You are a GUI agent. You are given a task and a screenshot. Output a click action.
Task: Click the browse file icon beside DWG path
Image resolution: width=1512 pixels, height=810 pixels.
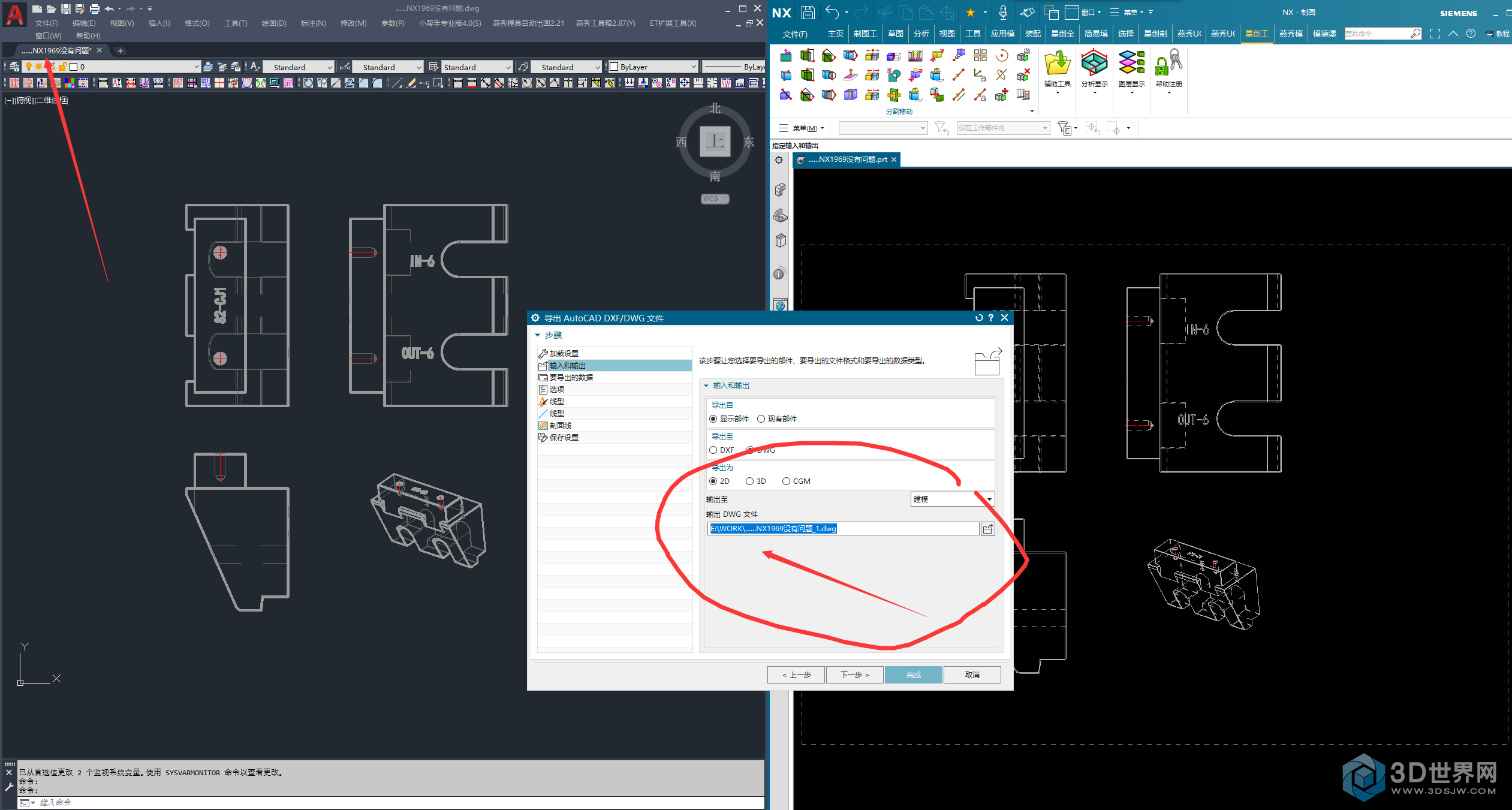point(987,529)
